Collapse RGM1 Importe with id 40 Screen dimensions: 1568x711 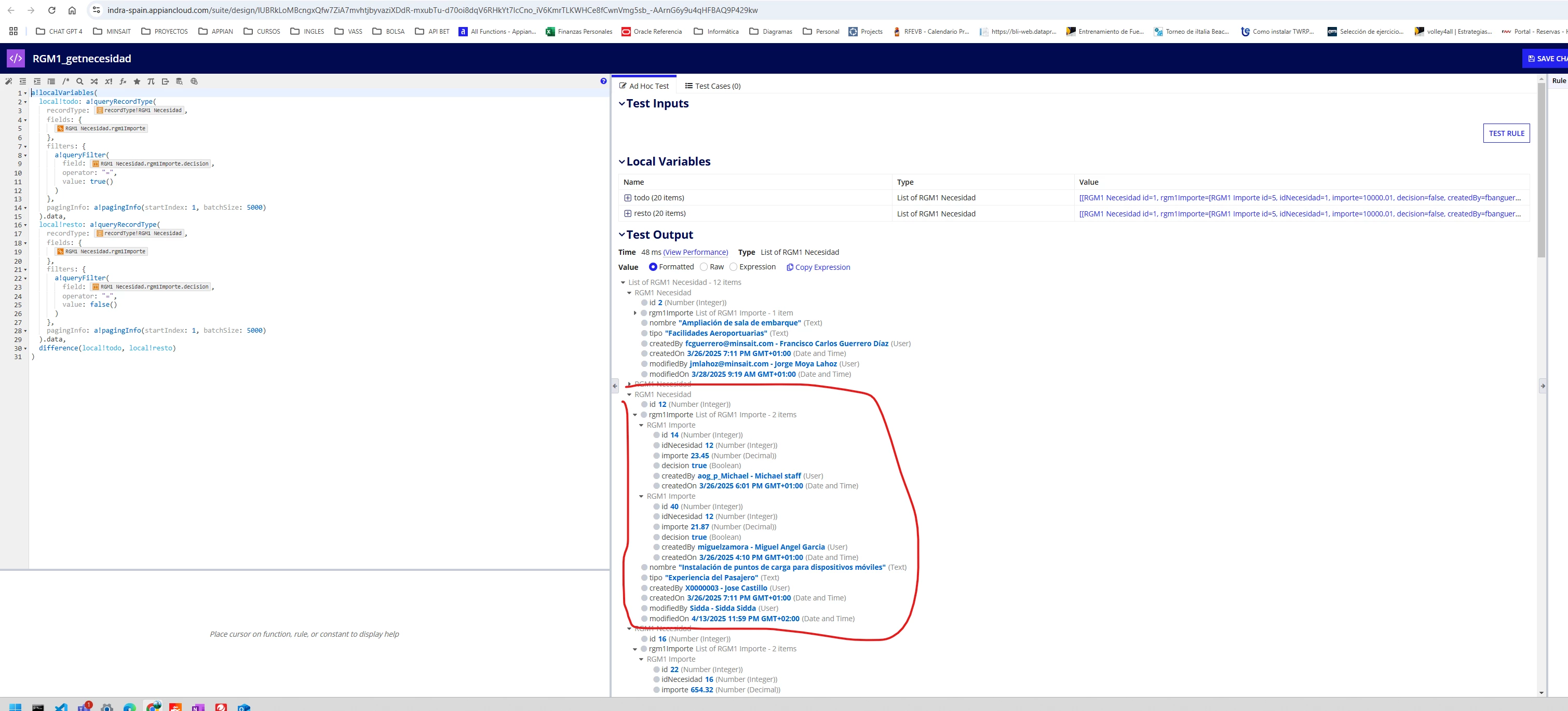[641, 496]
